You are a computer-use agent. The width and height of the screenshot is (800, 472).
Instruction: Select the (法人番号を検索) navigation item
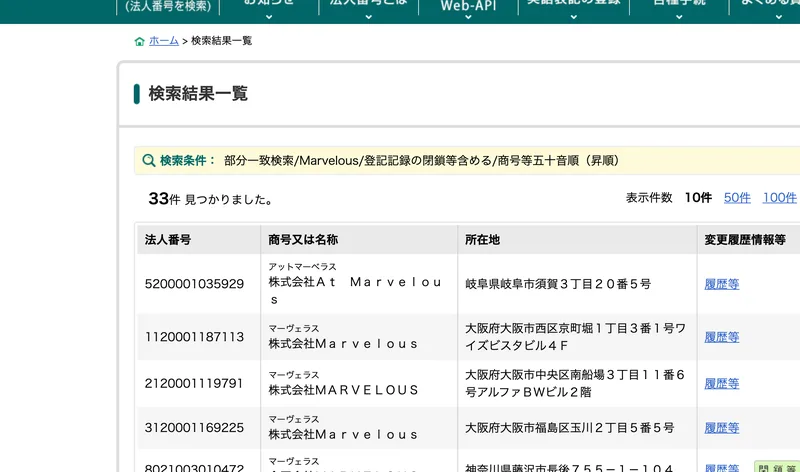coord(168,7)
